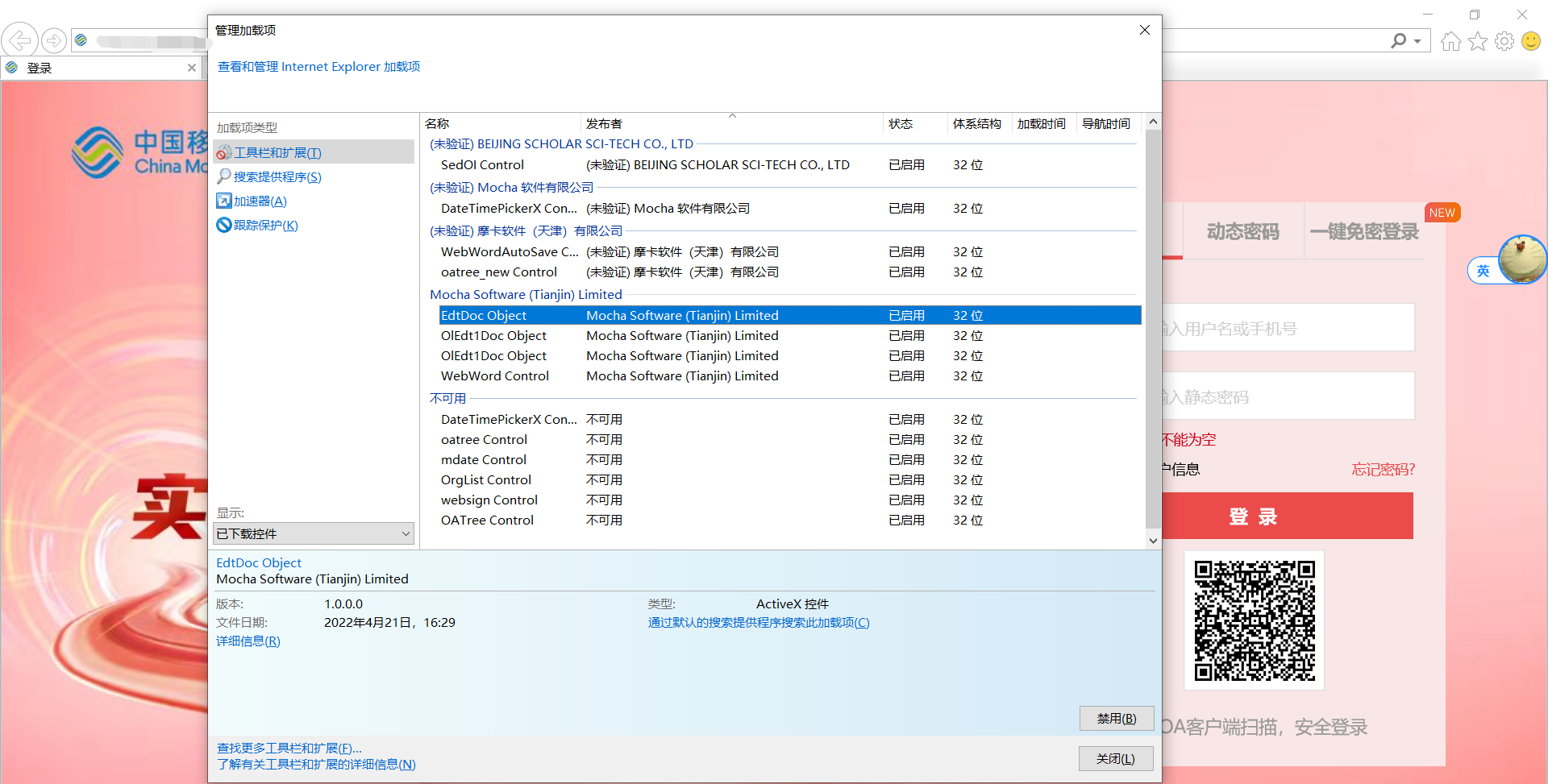
Task: Open the 已下载控件 display dropdown
Action: tap(314, 533)
